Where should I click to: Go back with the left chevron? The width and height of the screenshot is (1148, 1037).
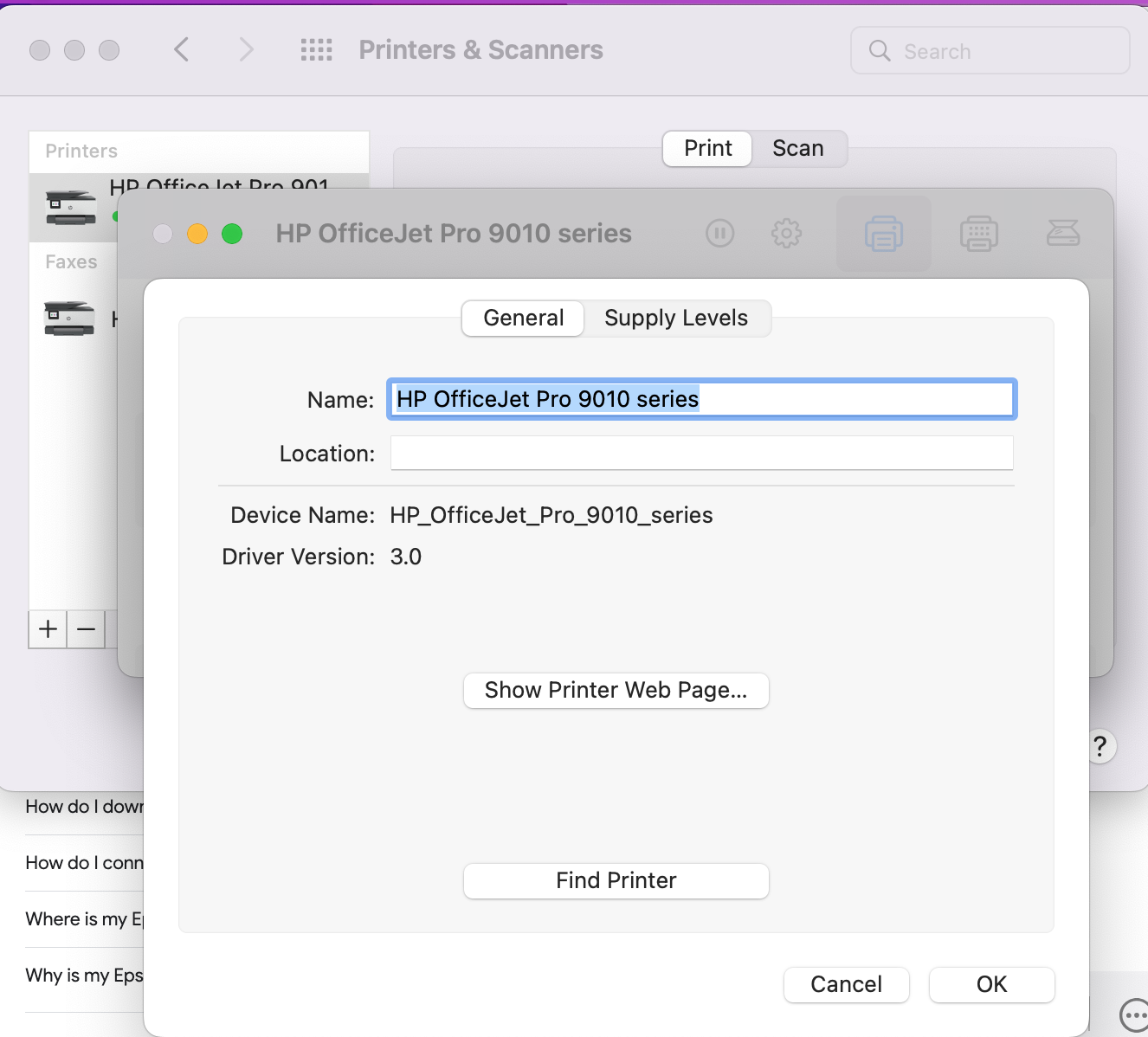(181, 49)
